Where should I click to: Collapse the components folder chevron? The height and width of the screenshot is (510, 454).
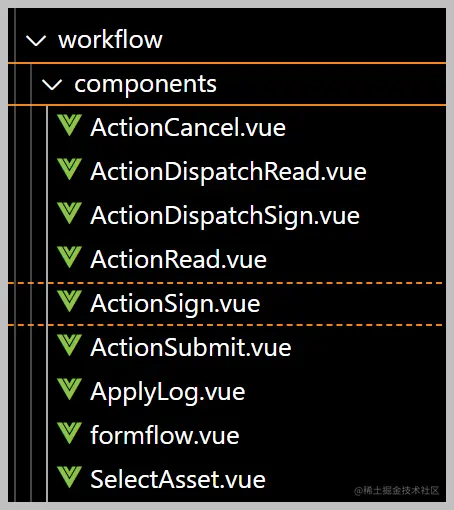52,85
